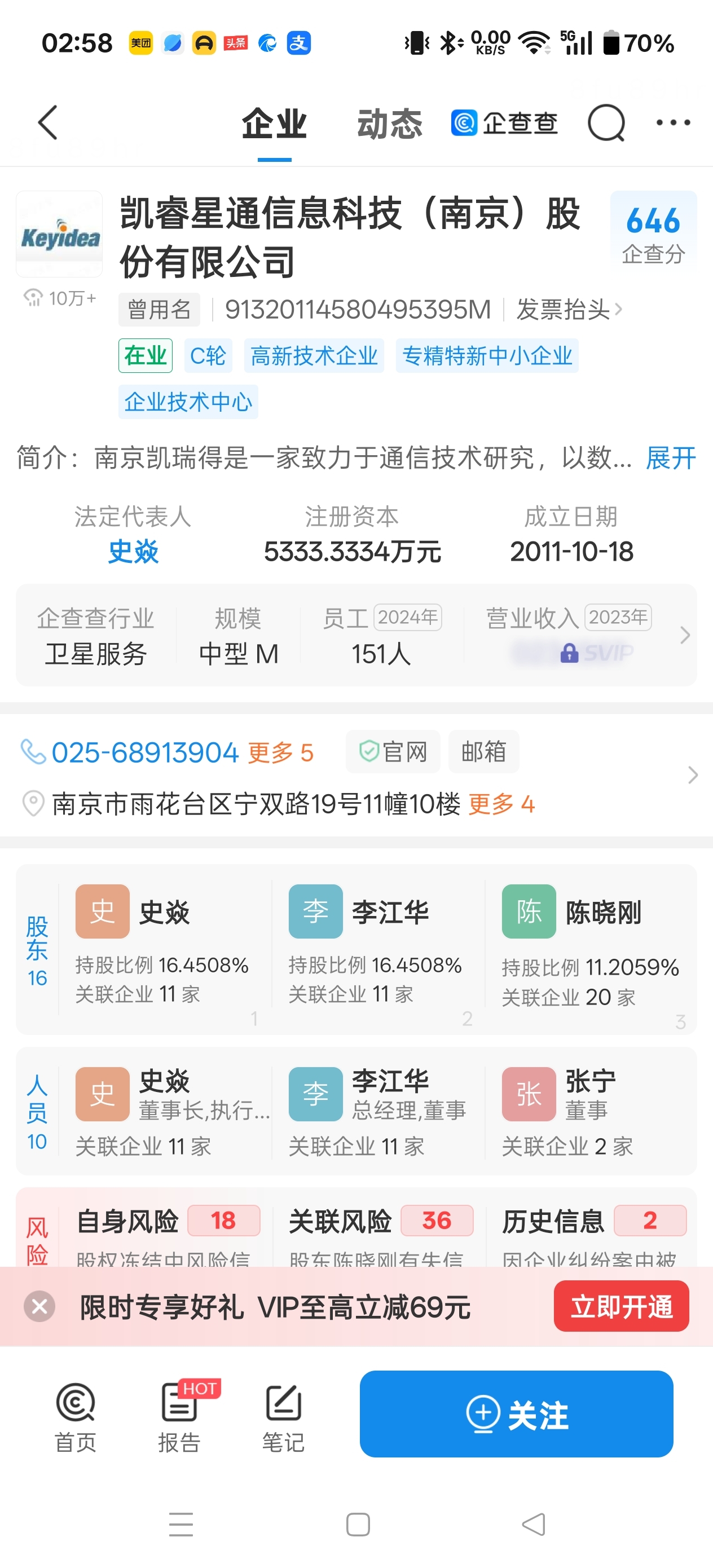Image resolution: width=713 pixels, height=1568 pixels.
Task: Tap 官网 official website button
Action: (393, 751)
